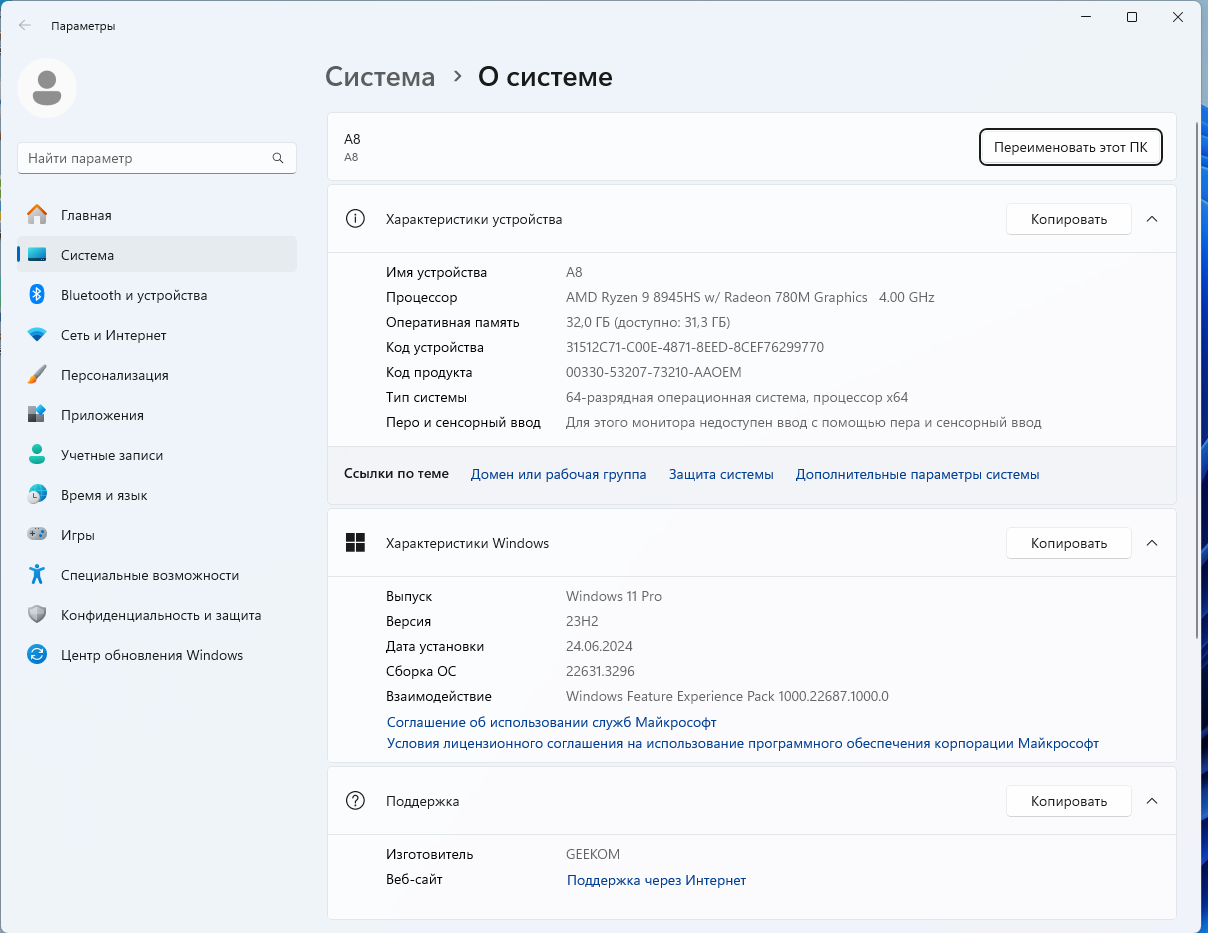Select Время и язык menu item

tap(104, 495)
